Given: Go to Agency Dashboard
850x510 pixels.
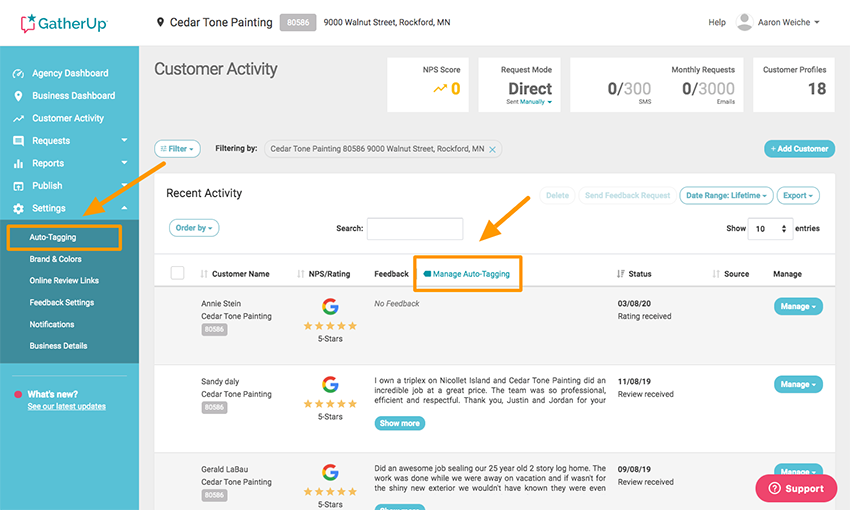Looking at the screenshot, I should click(x=70, y=73).
